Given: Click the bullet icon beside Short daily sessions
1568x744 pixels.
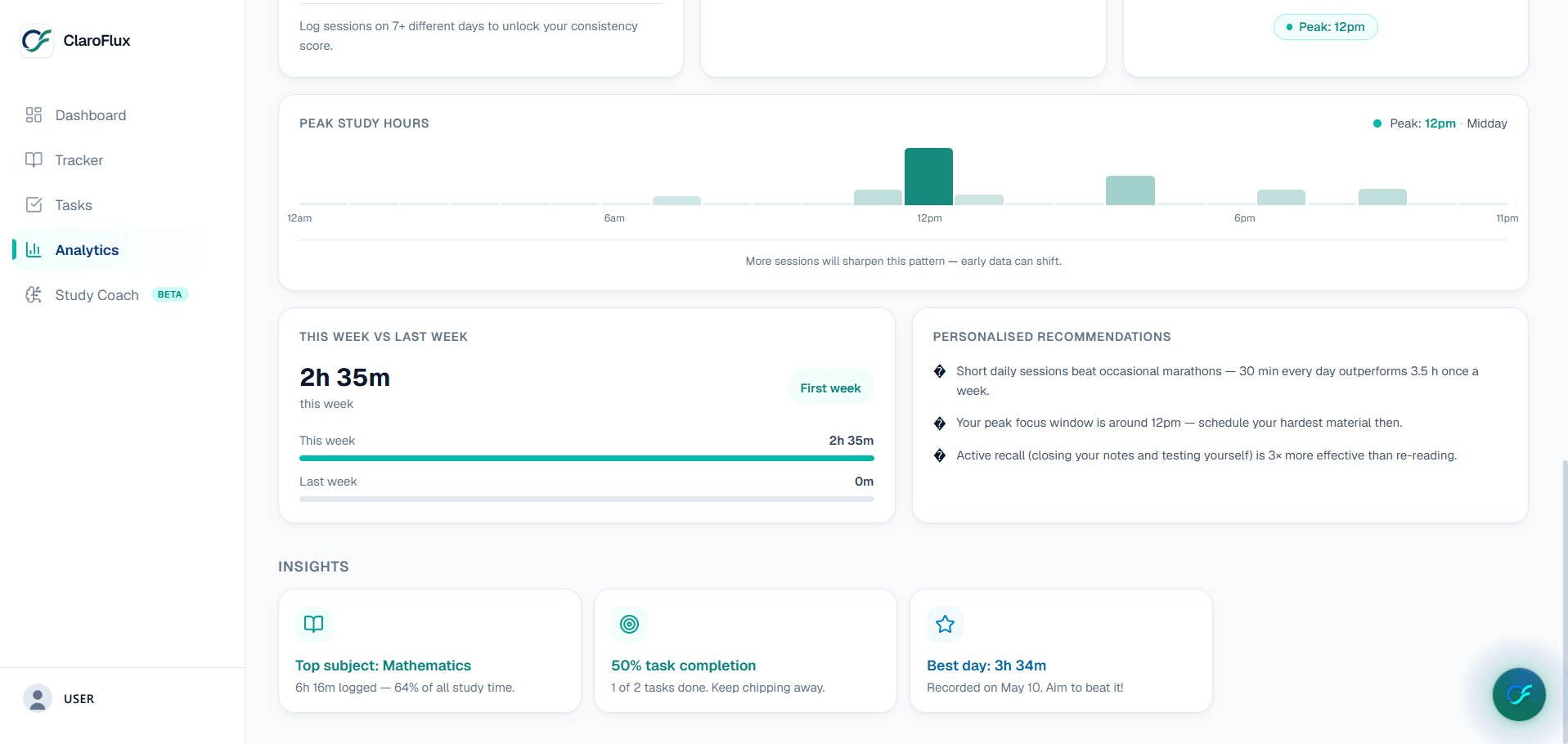Looking at the screenshot, I should coord(940,371).
